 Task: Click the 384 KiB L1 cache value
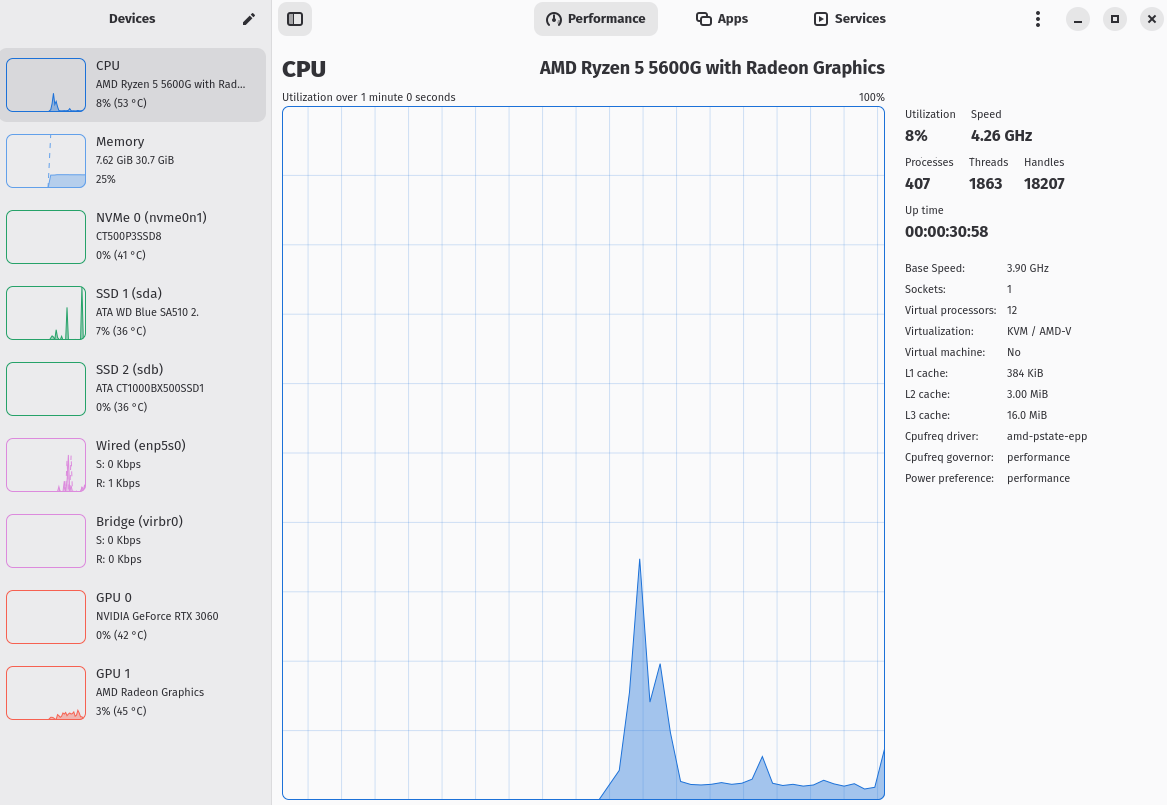click(x=1025, y=373)
